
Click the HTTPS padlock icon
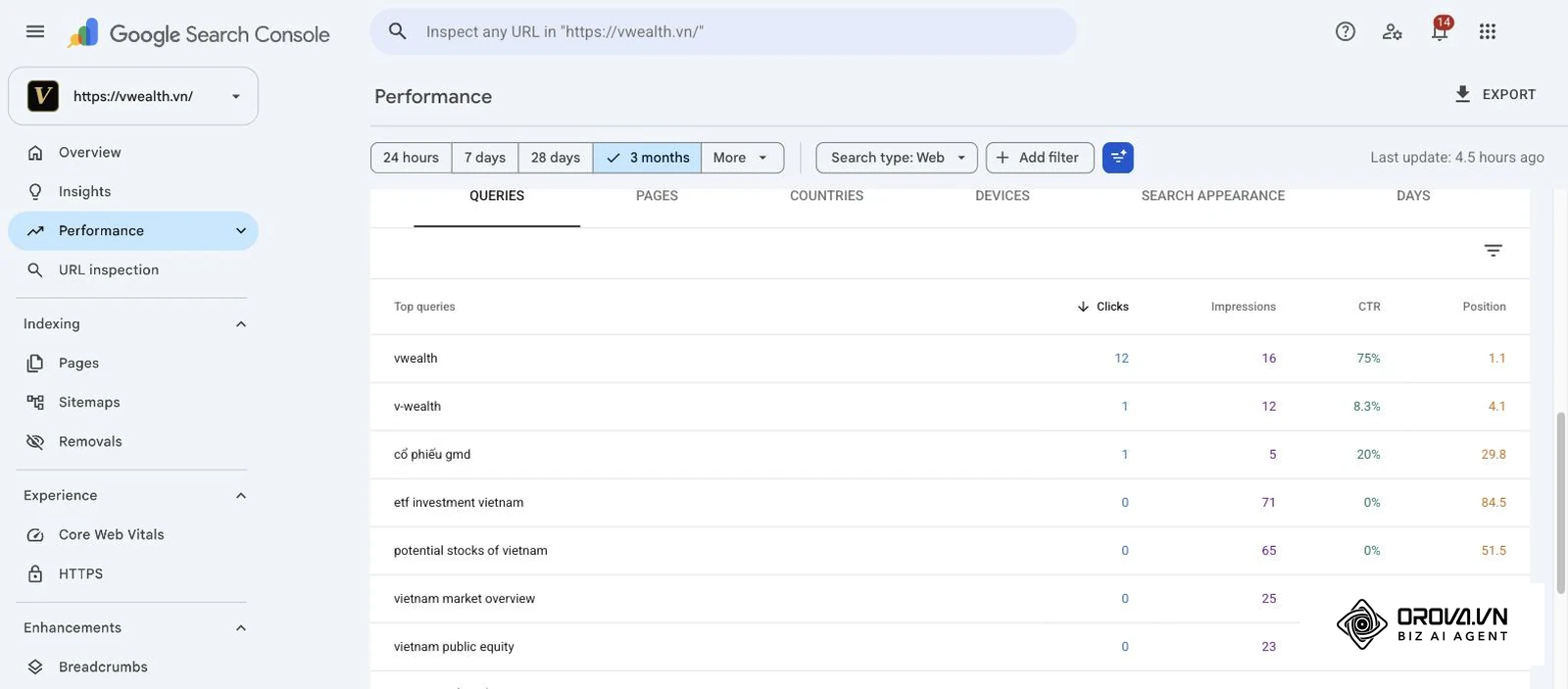click(x=35, y=574)
